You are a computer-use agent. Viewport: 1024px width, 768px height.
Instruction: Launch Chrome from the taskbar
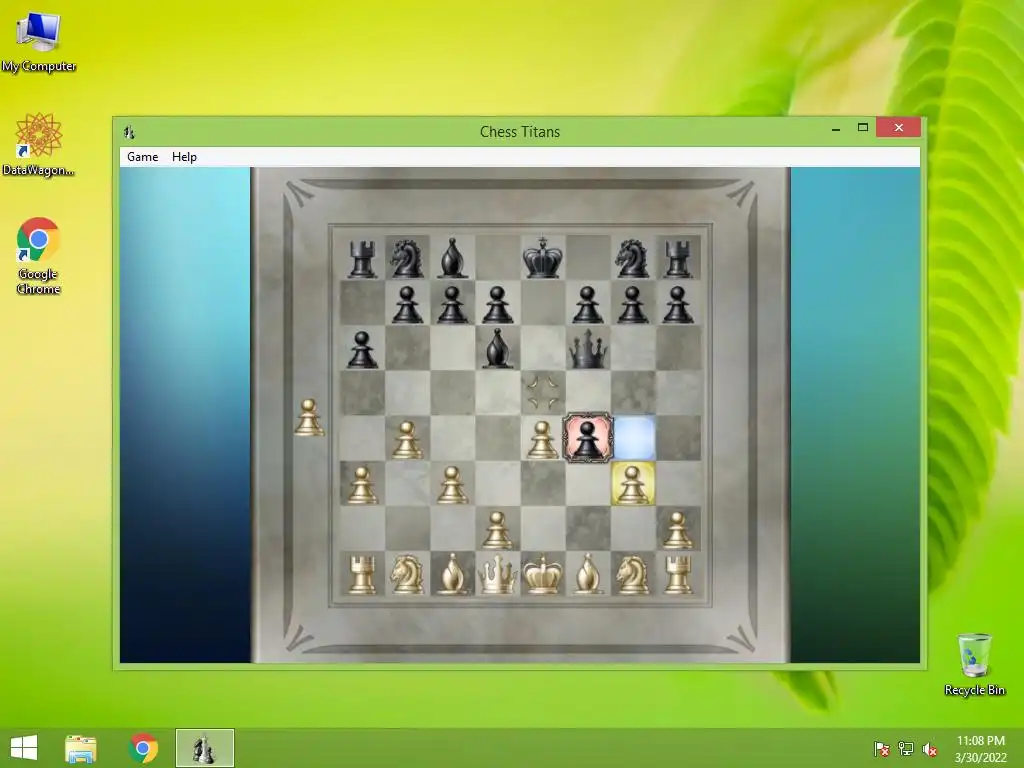tap(143, 748)
